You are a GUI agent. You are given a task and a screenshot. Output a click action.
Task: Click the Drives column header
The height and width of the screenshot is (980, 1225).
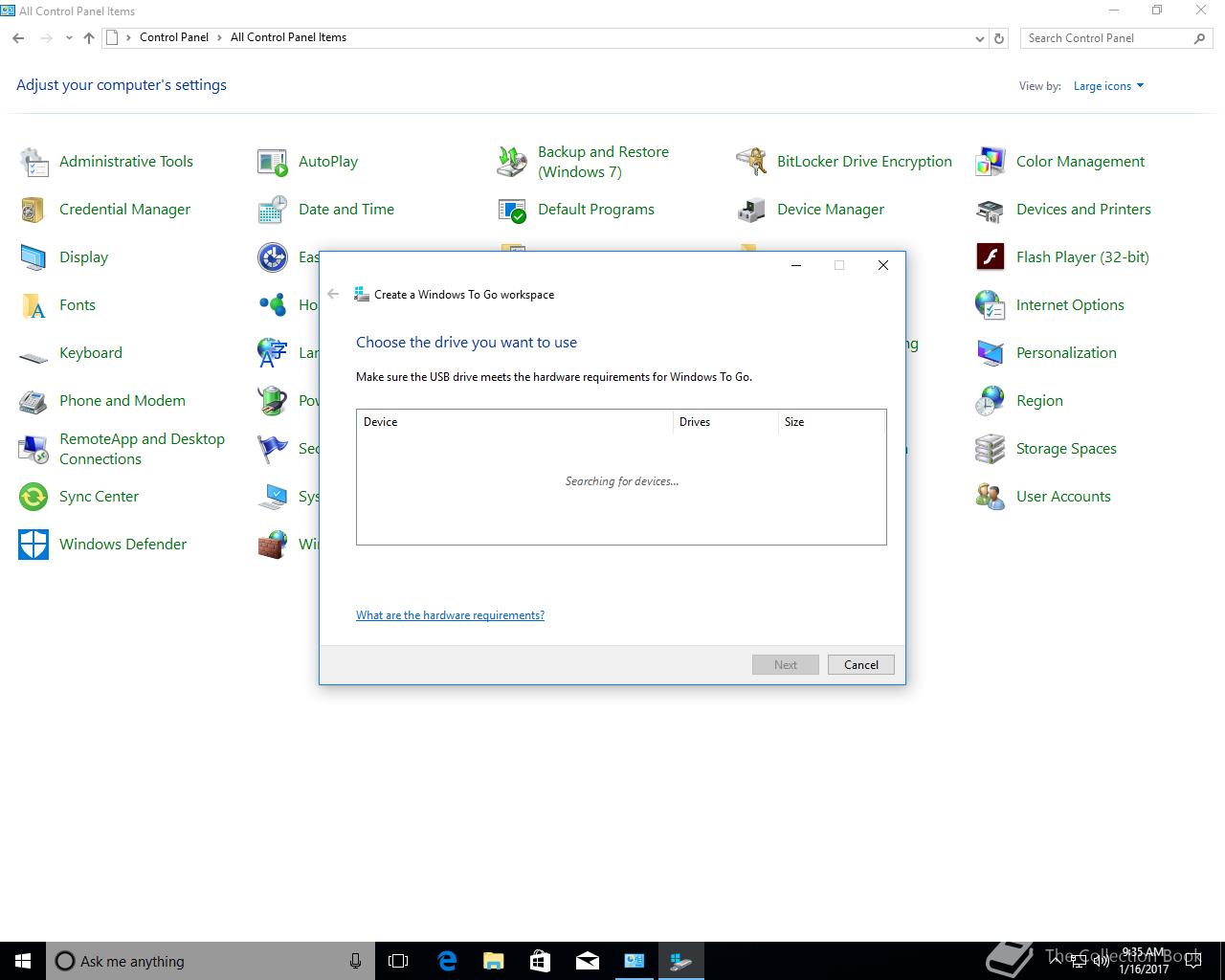point(725,422)
